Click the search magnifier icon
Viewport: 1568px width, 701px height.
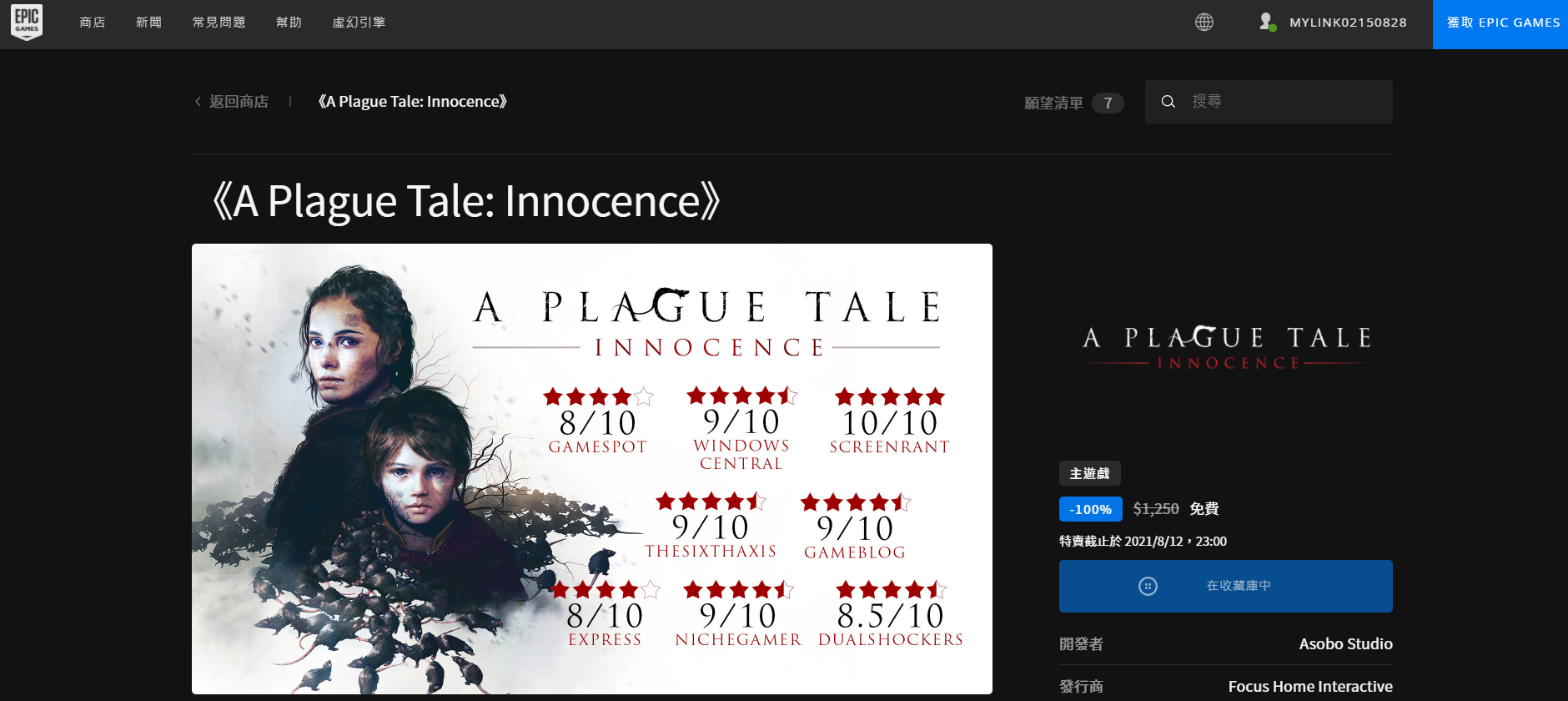click(x=1168, y=102)
